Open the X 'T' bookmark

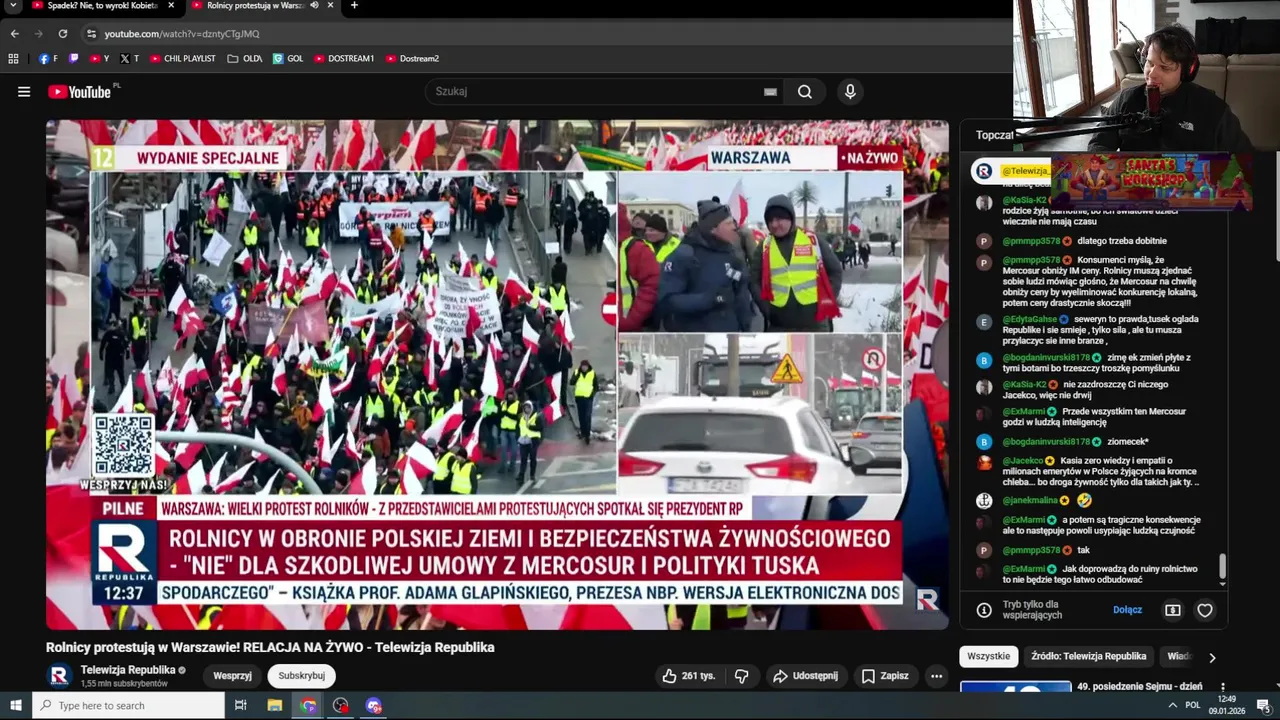[x=129, y=59]
